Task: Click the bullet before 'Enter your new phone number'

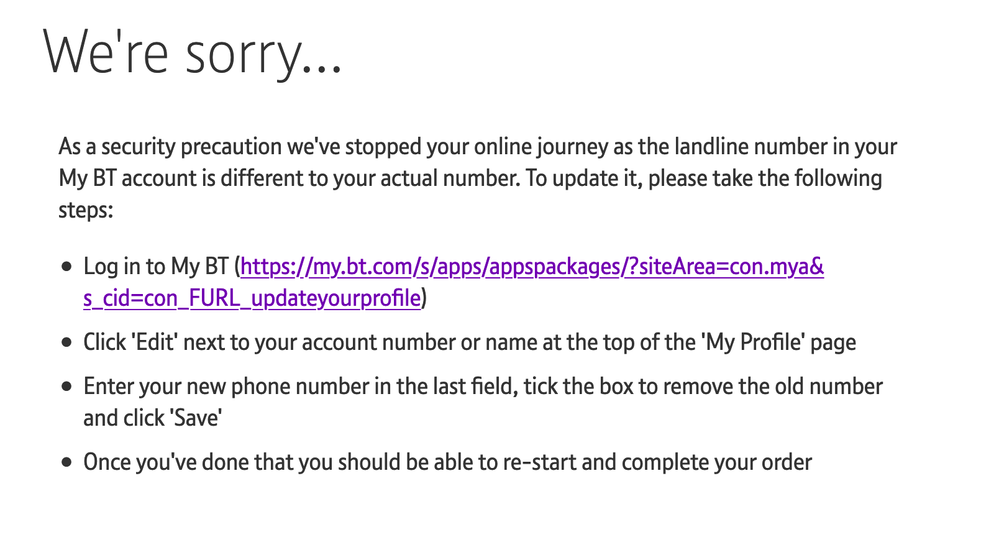Action: (67, 387)
